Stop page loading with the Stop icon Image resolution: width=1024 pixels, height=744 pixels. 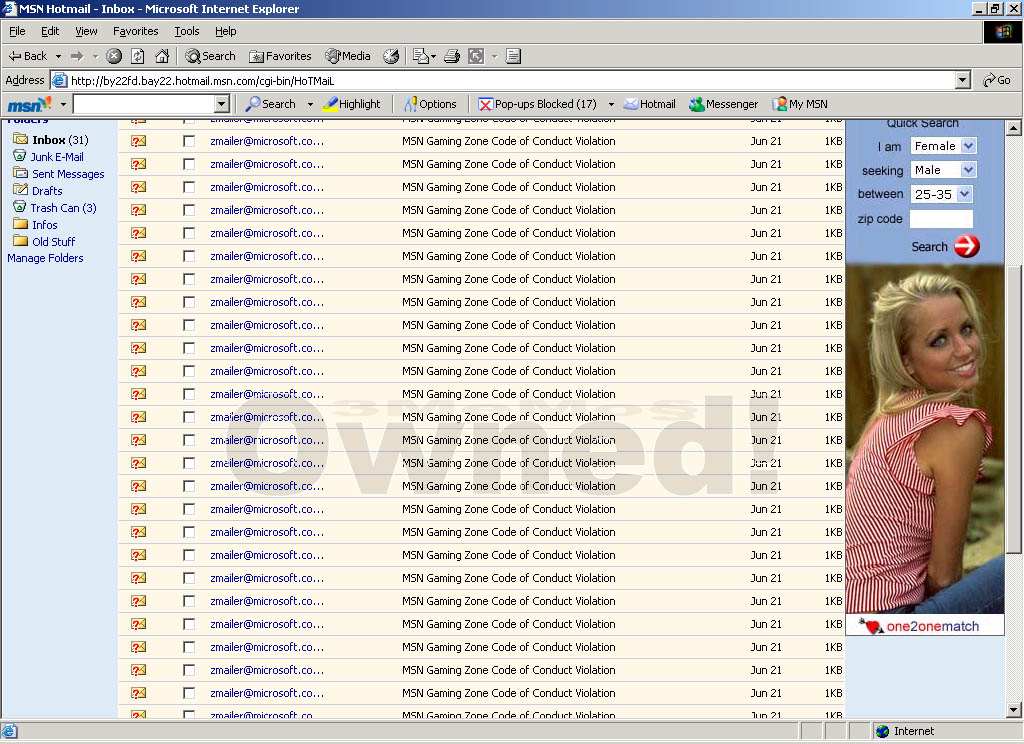point(114,56)
